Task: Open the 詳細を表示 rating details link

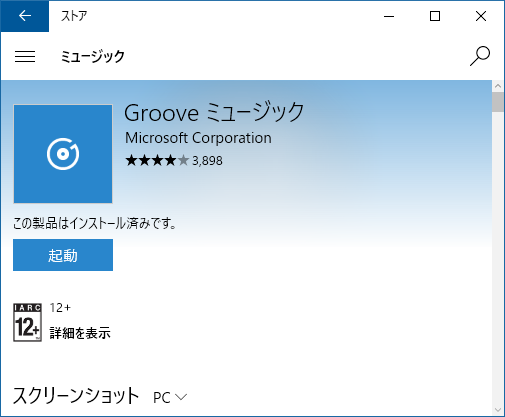Action: pos(80,333)
